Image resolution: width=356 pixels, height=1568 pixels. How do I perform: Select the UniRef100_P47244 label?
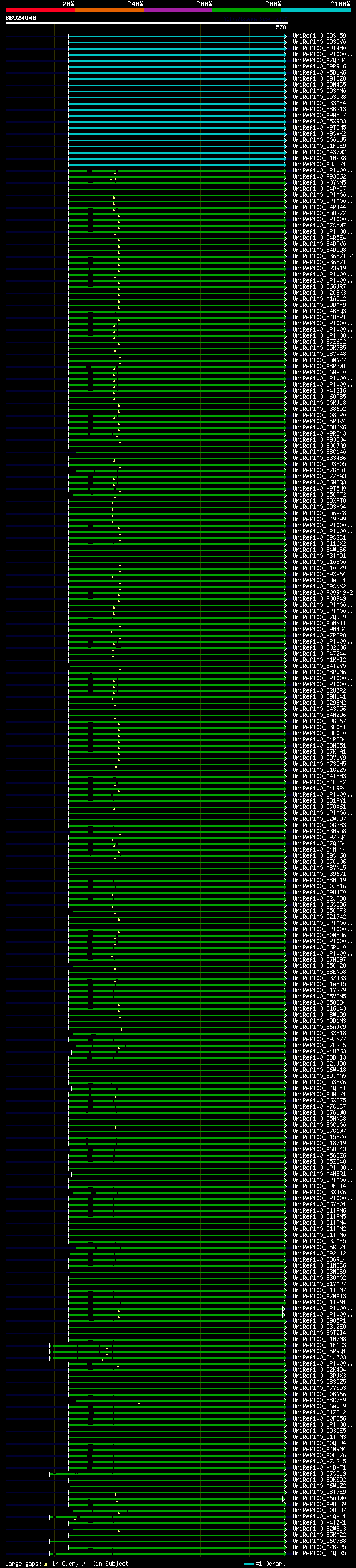(319, 653)
